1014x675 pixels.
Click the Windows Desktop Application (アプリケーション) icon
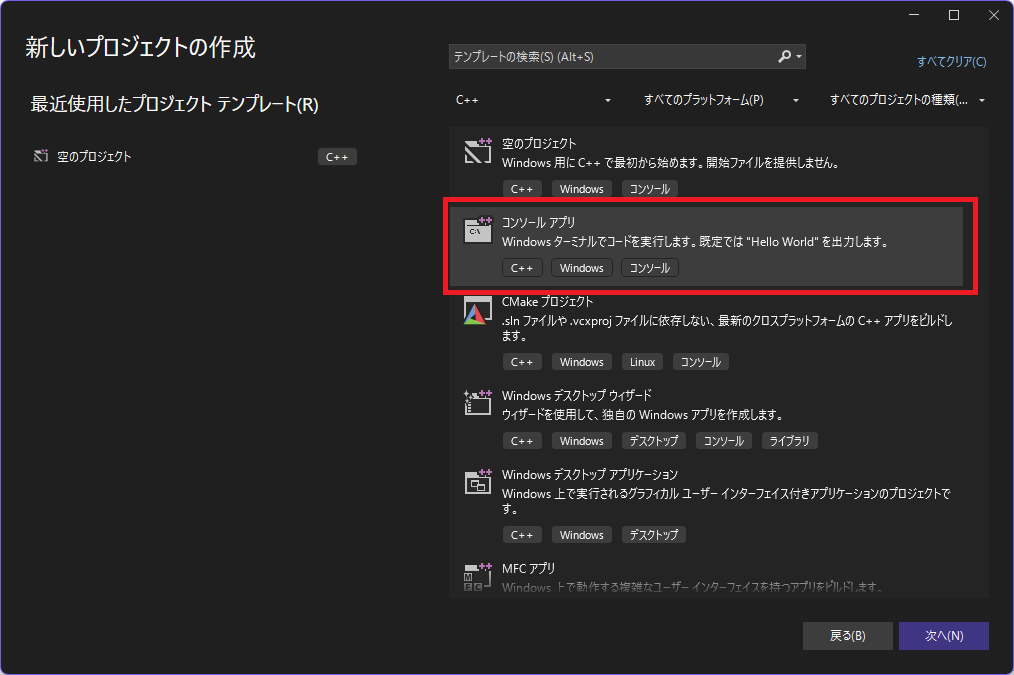click(477, 483)
